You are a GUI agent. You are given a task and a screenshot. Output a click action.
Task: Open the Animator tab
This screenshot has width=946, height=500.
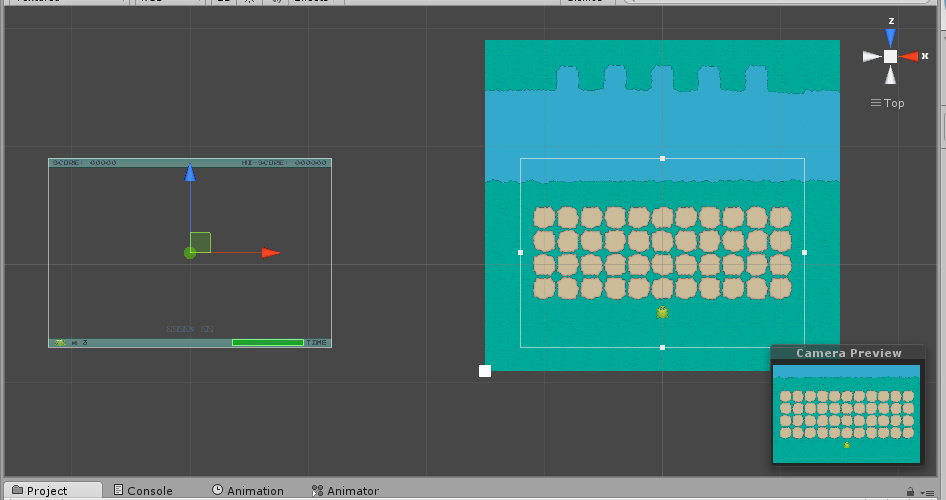(x=345, y=490)
